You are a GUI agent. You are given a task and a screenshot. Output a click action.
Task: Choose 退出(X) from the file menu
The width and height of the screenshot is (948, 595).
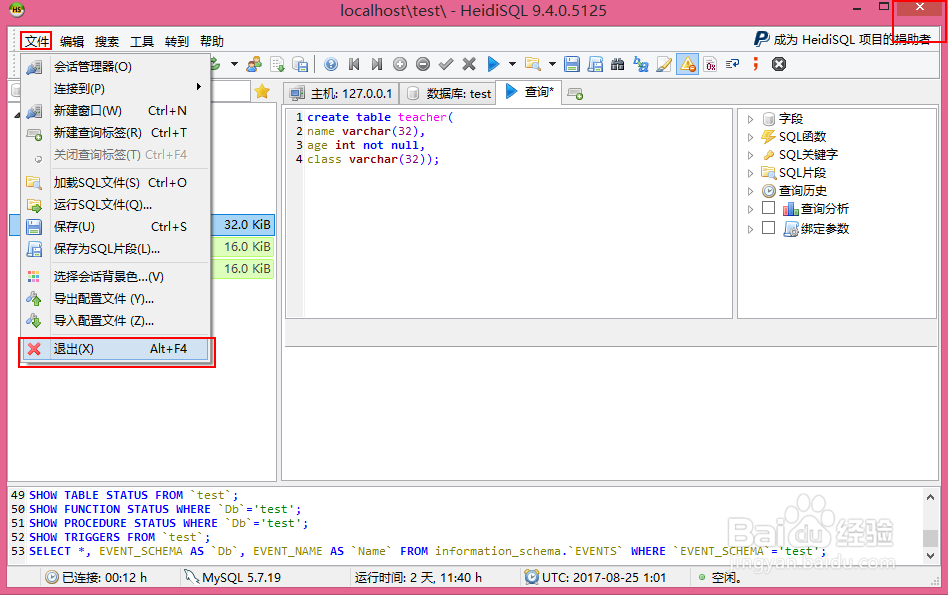point(116,349)
